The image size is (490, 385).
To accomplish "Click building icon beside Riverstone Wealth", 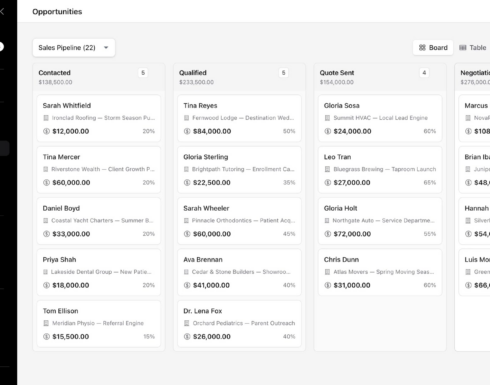I will (x=46, y=169).
